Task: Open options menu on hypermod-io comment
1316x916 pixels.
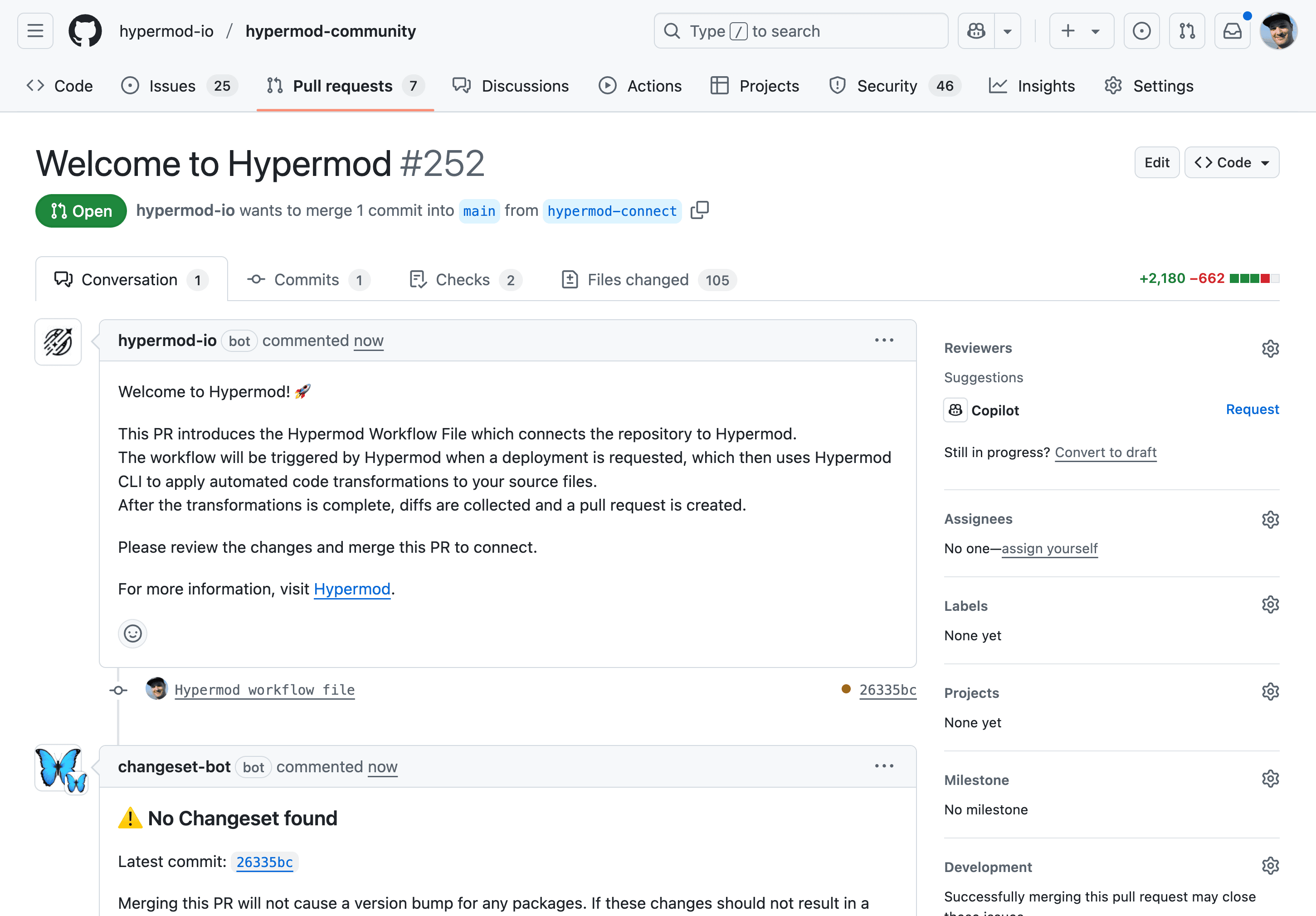Action: [x=884, y=341]
